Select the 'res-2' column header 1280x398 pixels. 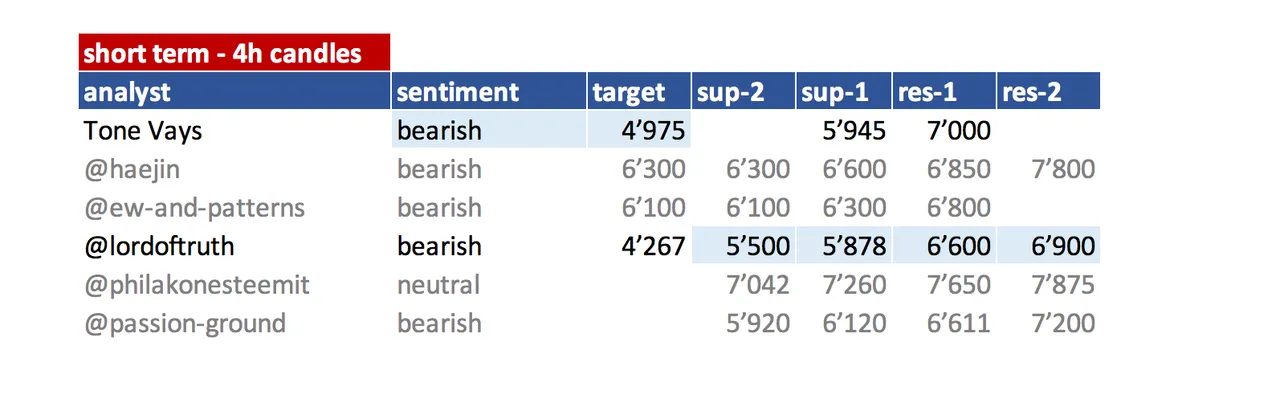1049,91
